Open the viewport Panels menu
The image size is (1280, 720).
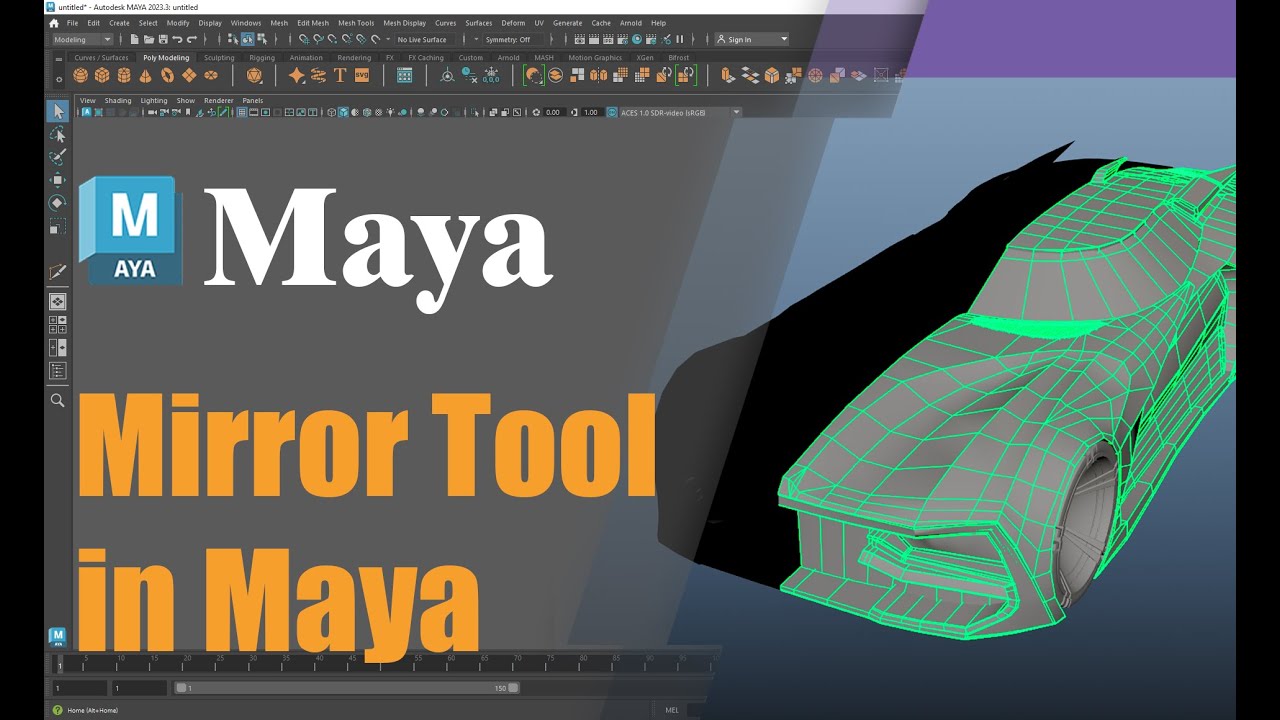[x=253, y=100]
